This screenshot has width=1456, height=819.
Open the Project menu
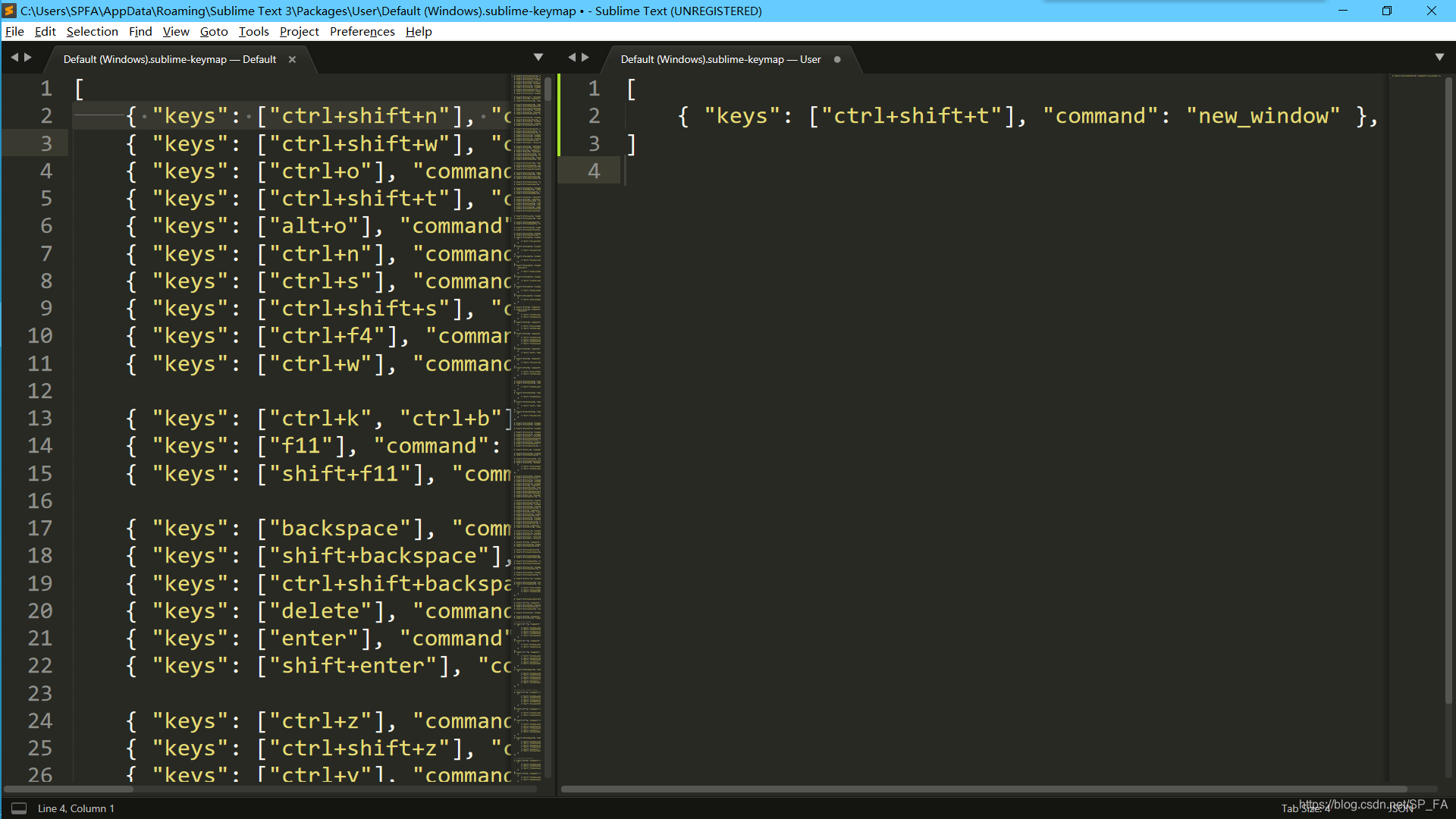point(300,31)
